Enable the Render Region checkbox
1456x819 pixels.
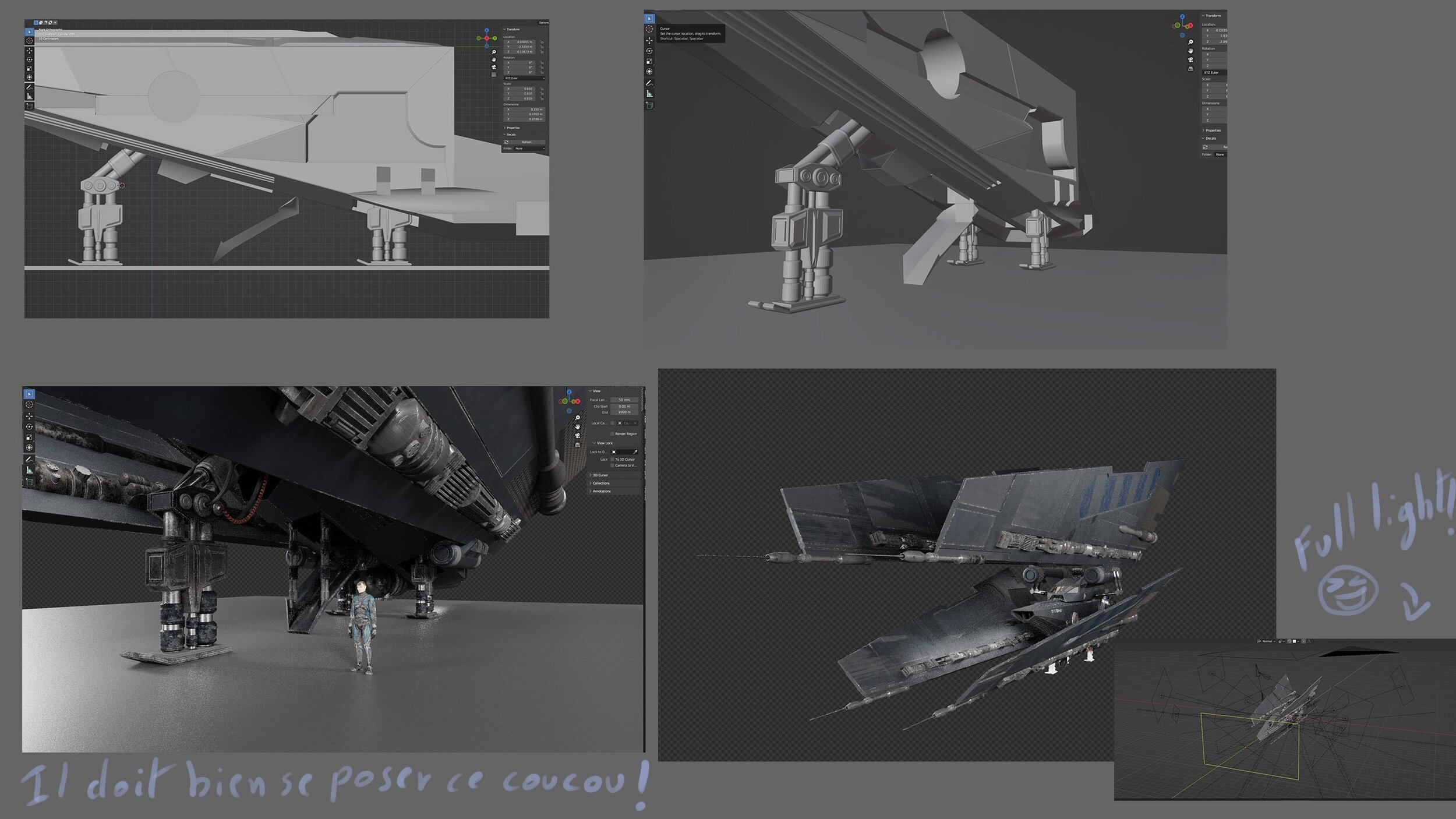(612, 434)
